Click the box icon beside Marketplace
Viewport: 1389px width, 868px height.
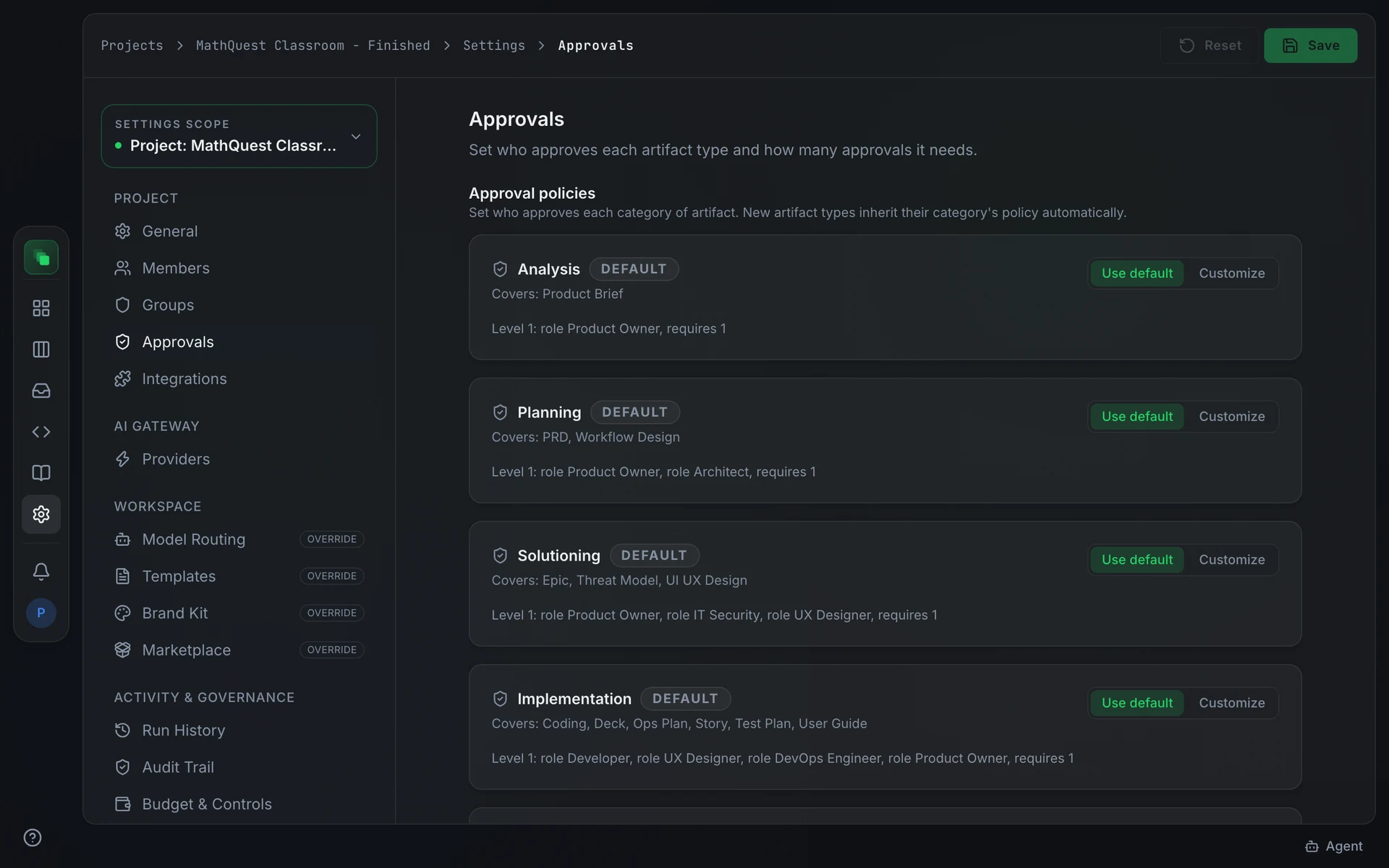123,650
